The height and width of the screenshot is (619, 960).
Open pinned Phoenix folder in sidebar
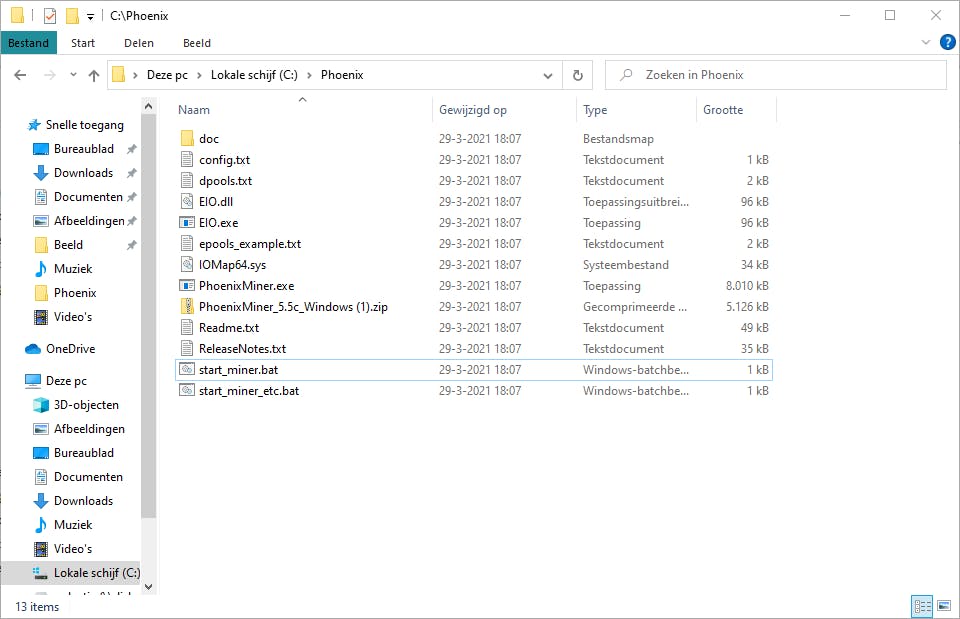click(75, 293)
